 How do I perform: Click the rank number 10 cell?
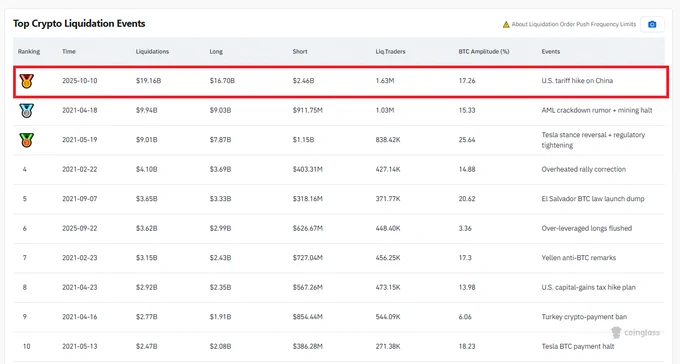(26, 346)
